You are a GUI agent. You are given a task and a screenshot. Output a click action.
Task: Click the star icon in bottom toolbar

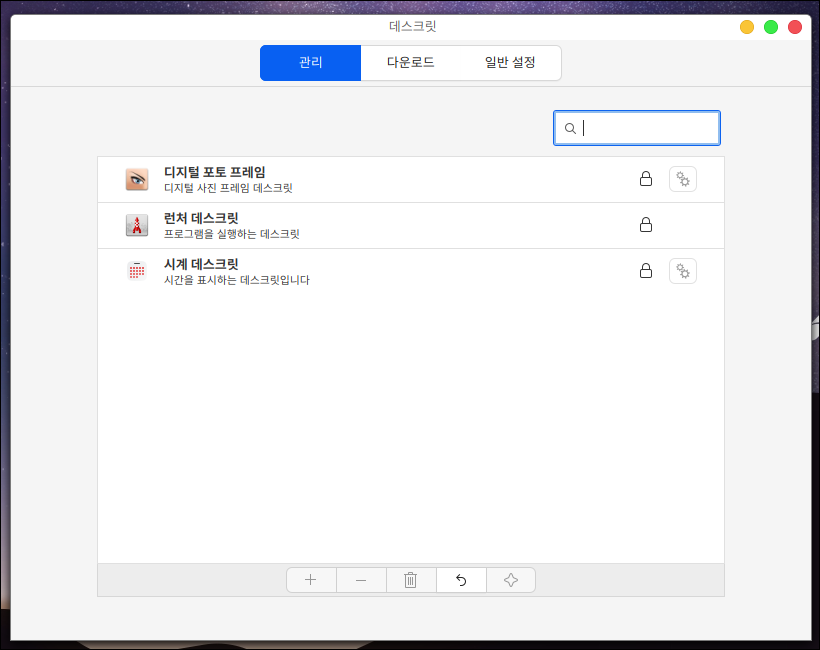511,580
